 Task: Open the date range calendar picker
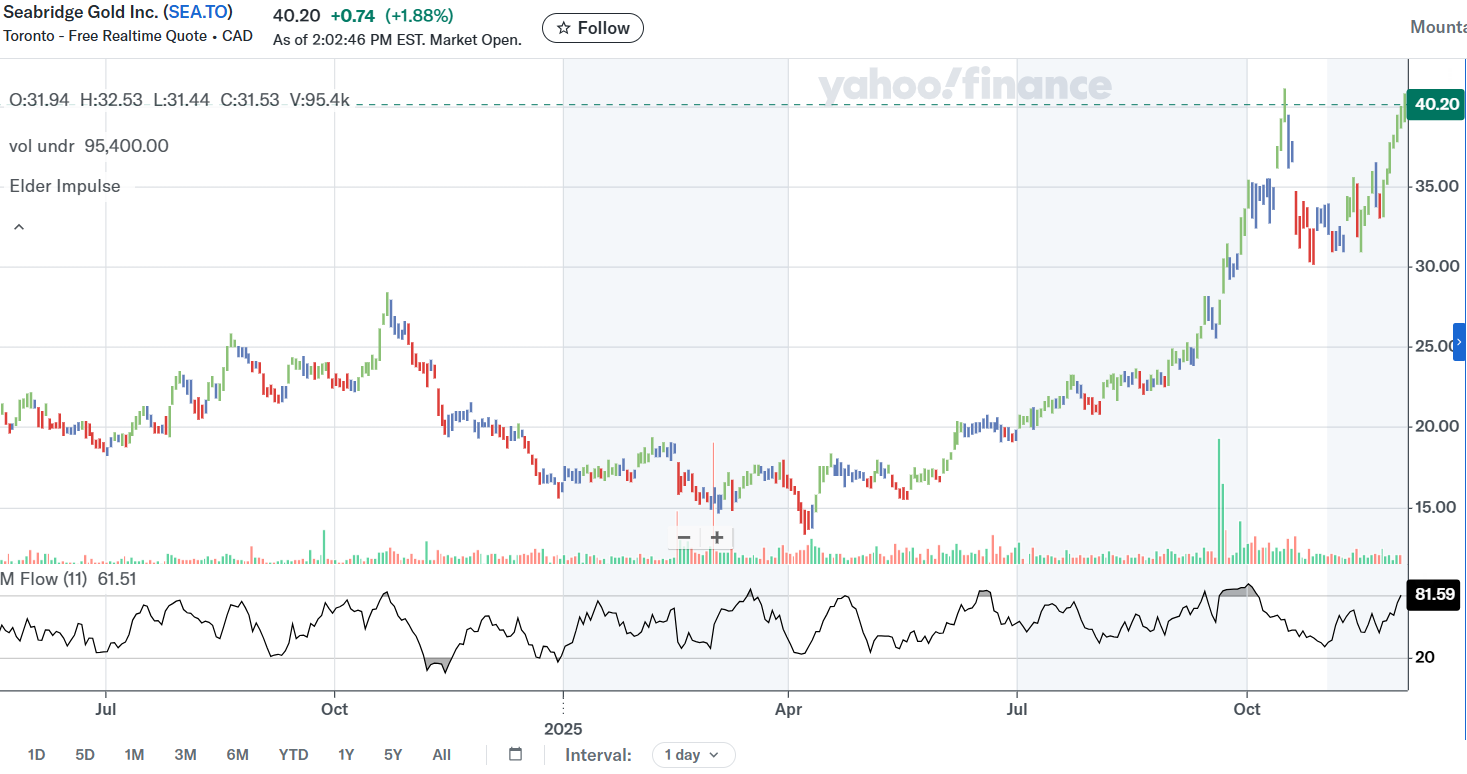[514, 754]
